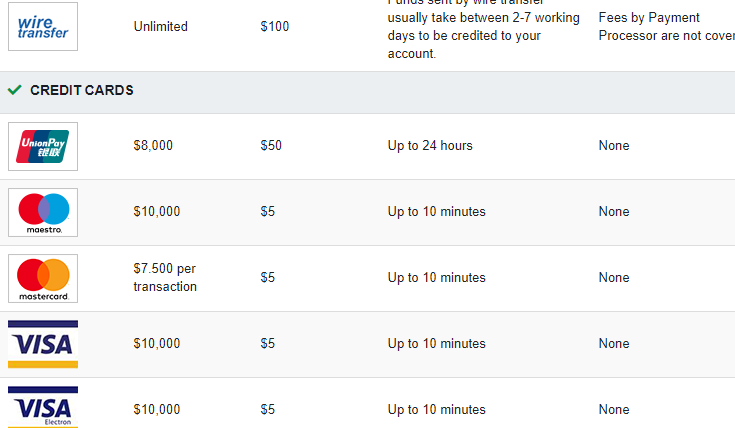Click the UnionPay $50 minimum deposit

point(271,145)
